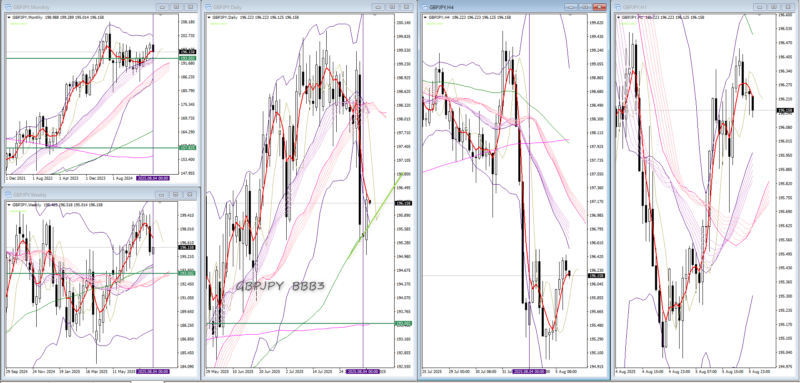
Task: Maximize the GBPJPY,Daily chart window
Action: [x=391, y=7]
